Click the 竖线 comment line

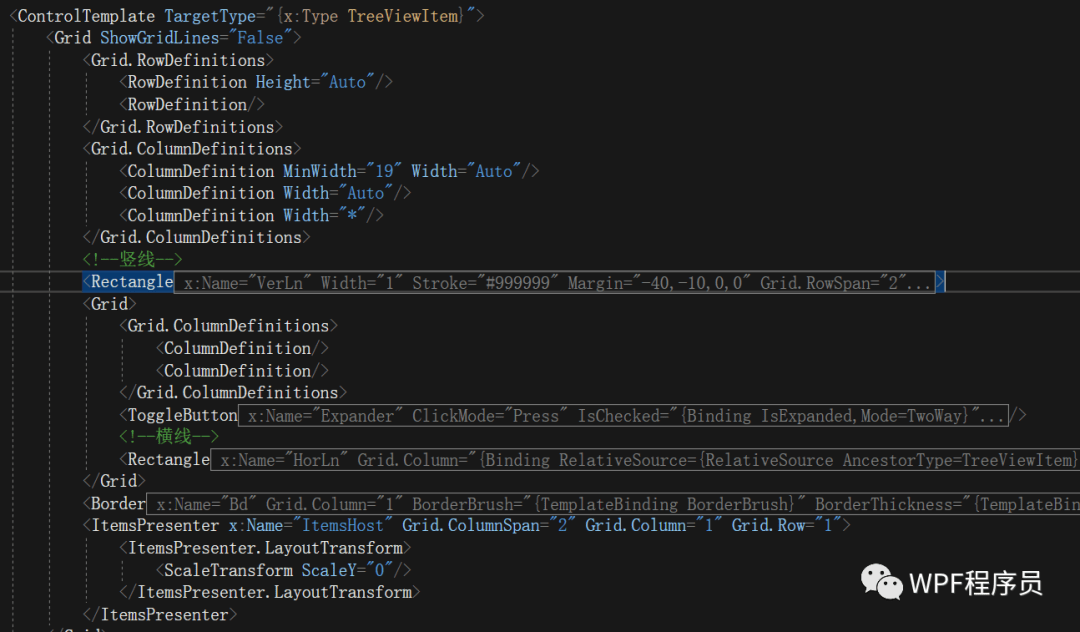pos(132,260)
